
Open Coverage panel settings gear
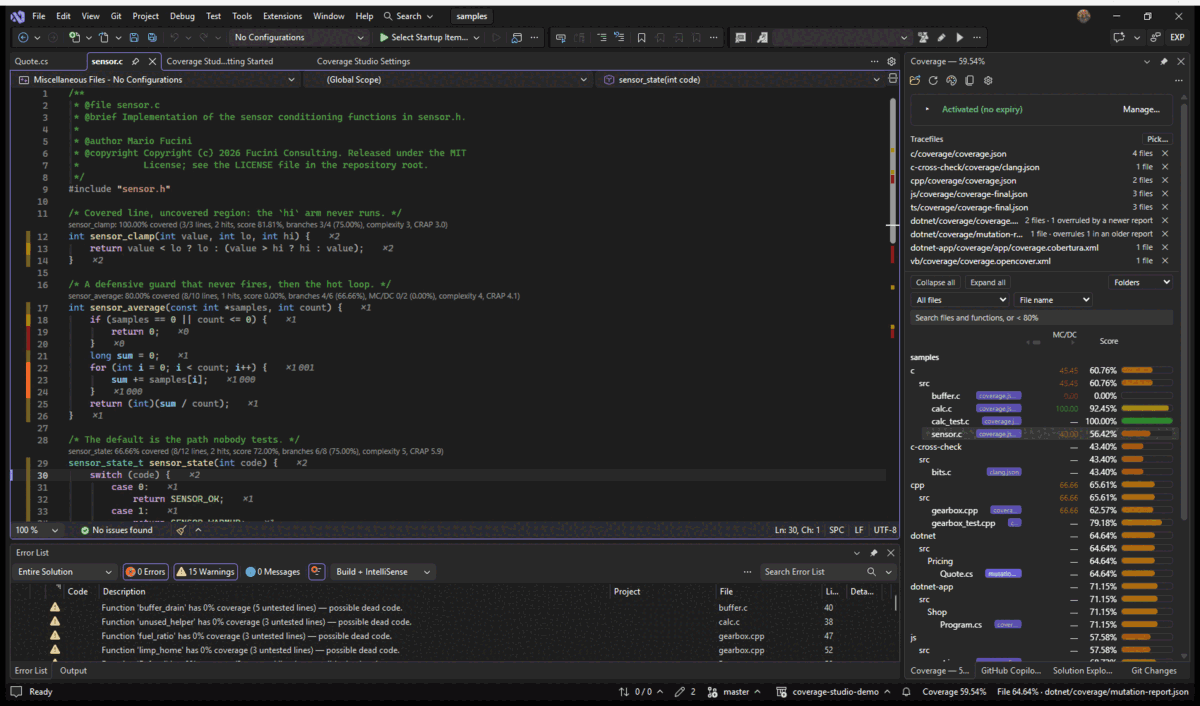(x=987, y=80)
